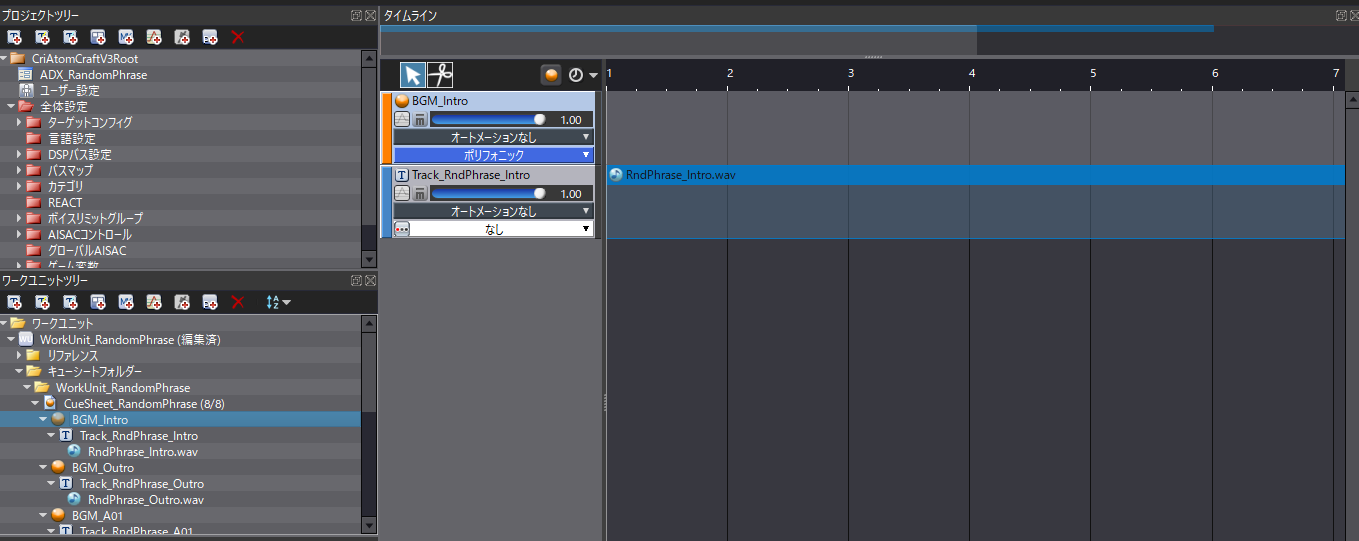Click Track_RndPhrase_Intro volume slider
Screen dimensions: 1359x541
pos(489,193)
